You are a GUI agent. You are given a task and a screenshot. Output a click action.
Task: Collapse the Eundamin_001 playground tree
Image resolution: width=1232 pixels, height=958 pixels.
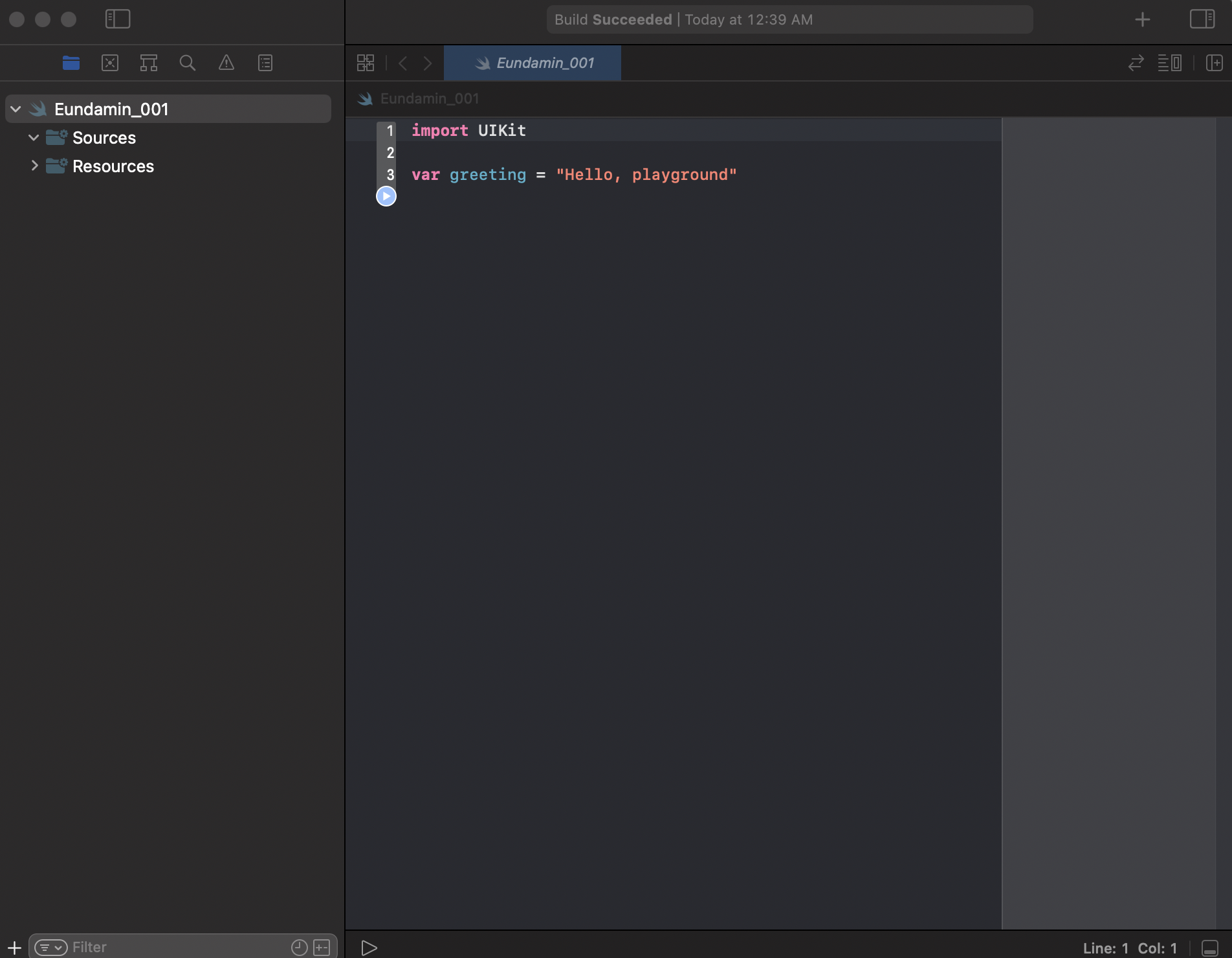(x=16, y=109)
